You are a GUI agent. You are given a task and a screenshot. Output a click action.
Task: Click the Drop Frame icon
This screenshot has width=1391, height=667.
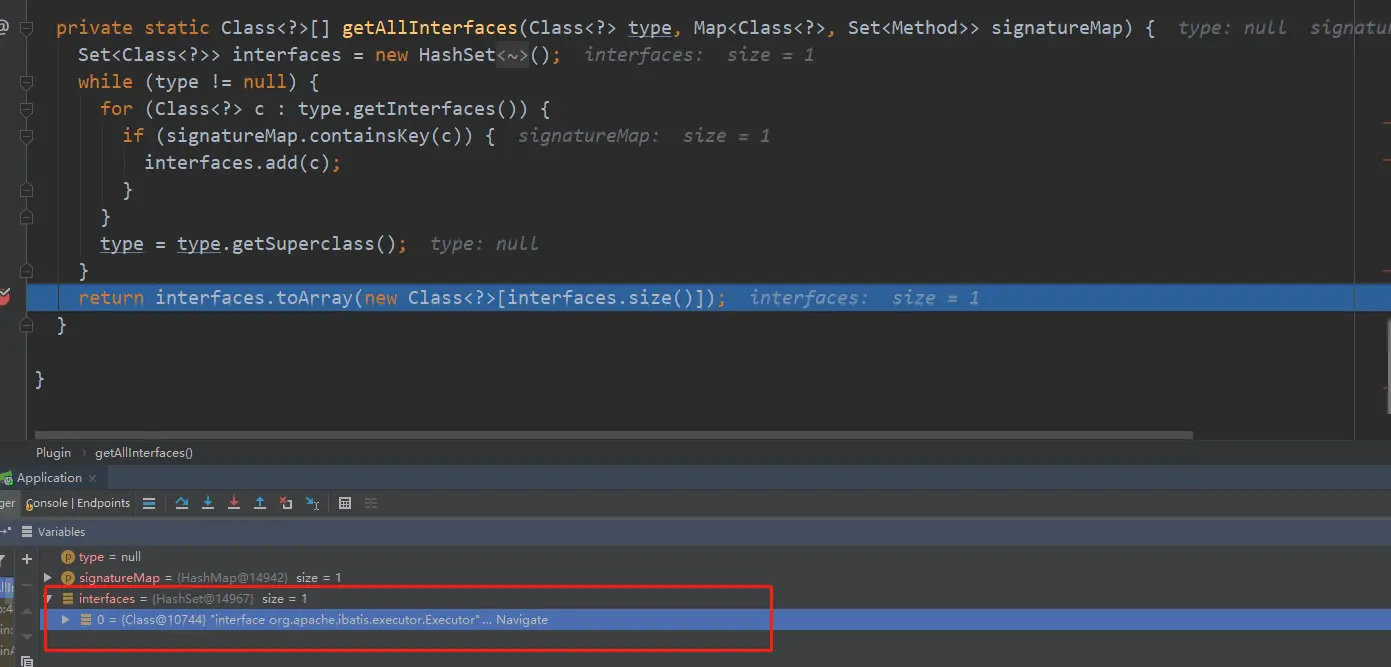click(286, 503)
